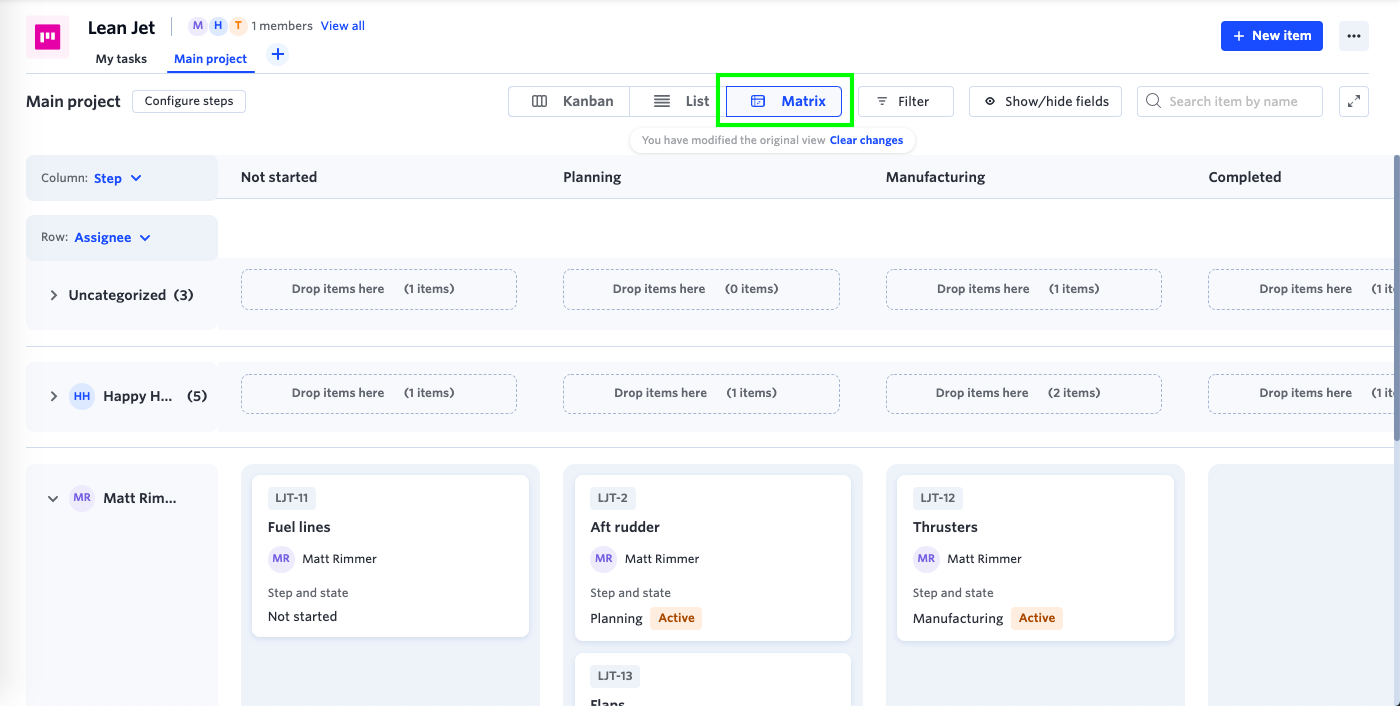Click the T member avatar in header
The height and width of the screenshot is (706, 1400).
point(238,26)
